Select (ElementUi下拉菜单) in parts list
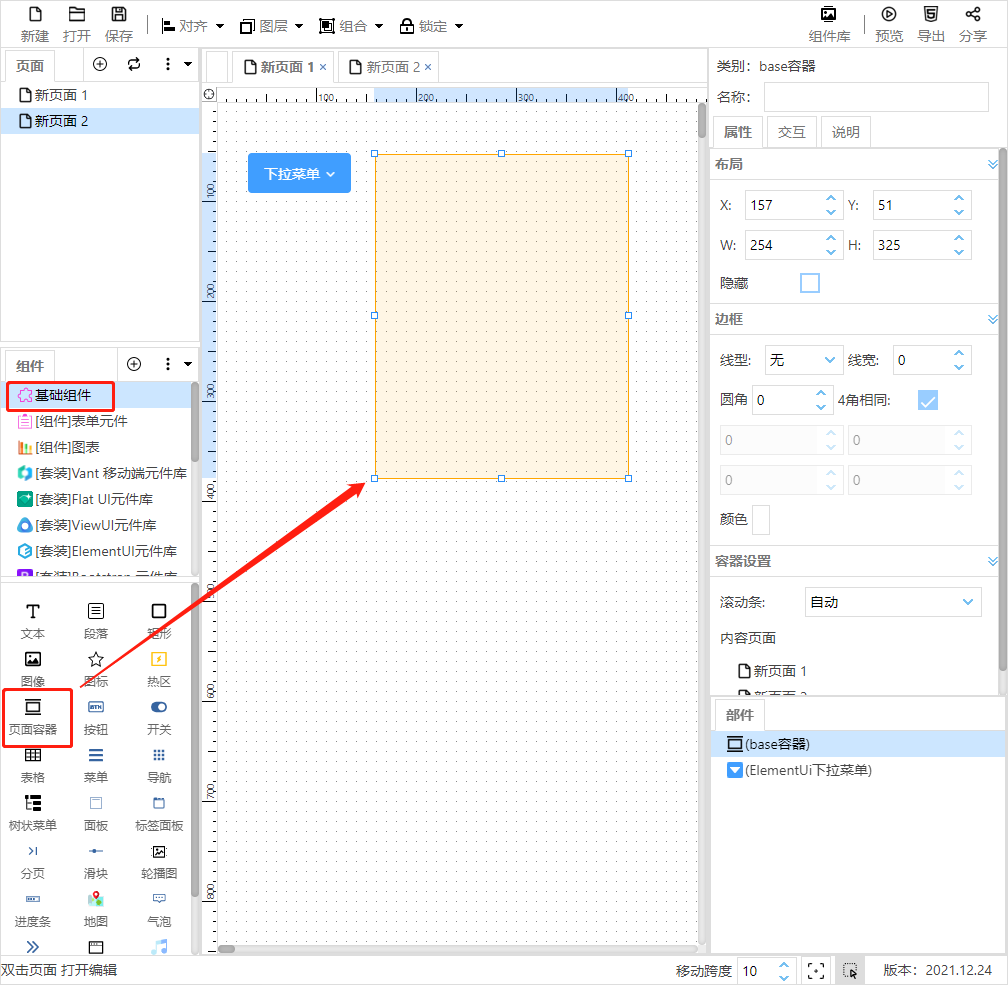 point(858,770)
